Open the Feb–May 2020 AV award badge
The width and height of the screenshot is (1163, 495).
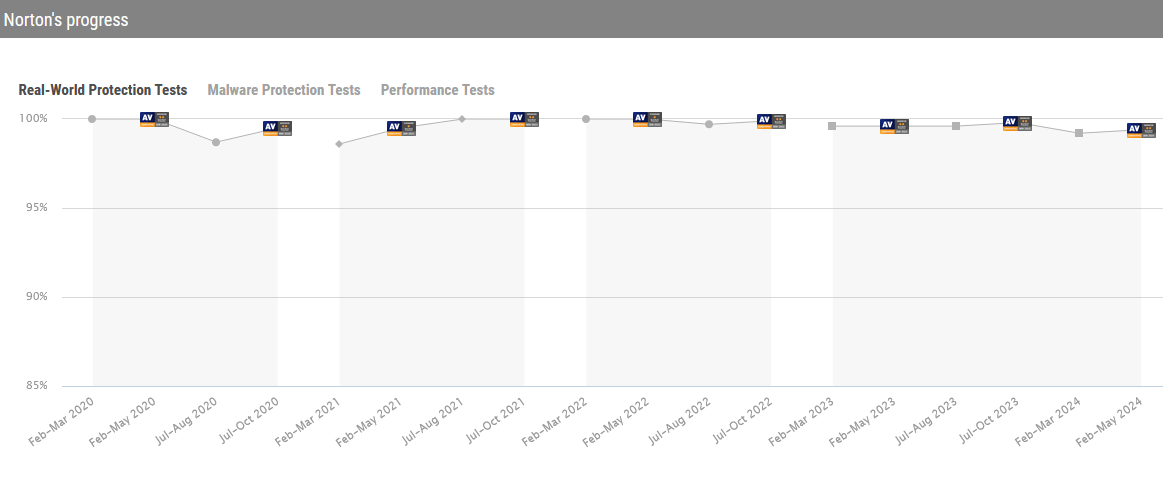pyautogui.click(x=154, y=119)
